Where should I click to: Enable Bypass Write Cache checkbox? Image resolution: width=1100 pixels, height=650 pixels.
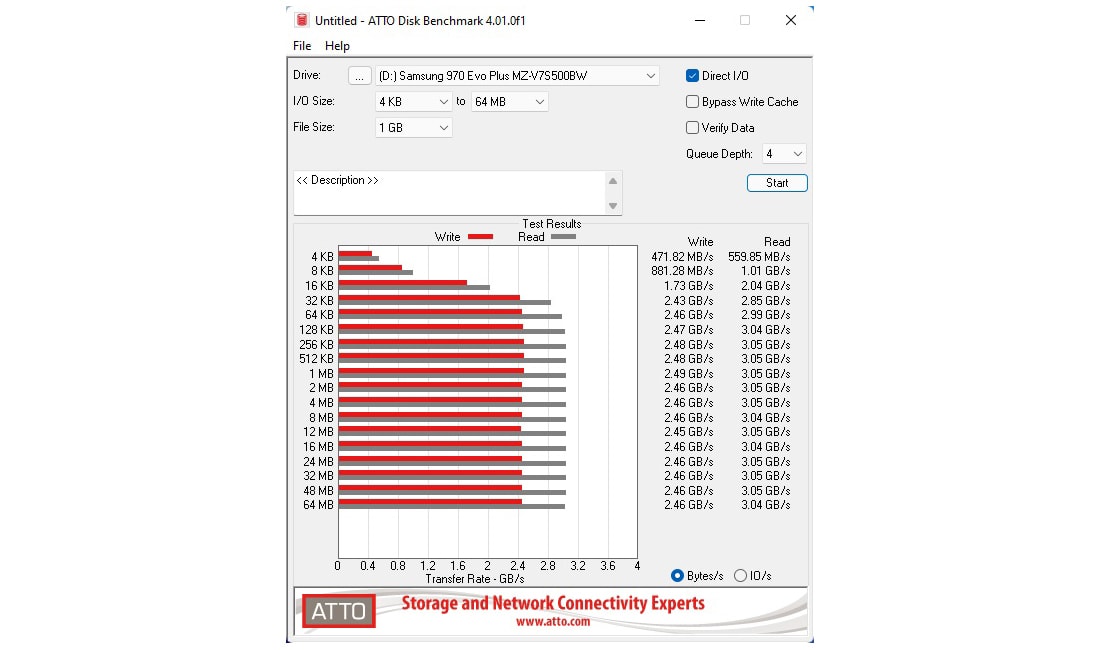692,102
